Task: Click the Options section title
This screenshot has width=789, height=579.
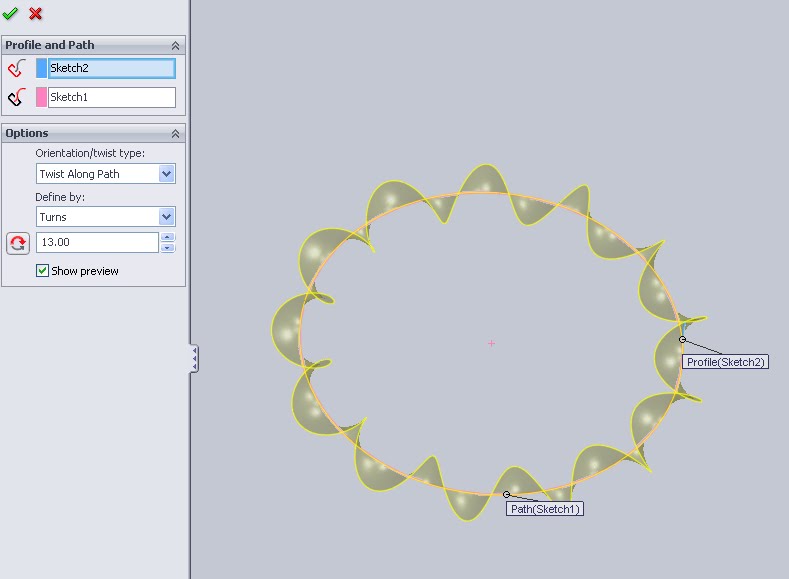Action: (x=27, y=133)
